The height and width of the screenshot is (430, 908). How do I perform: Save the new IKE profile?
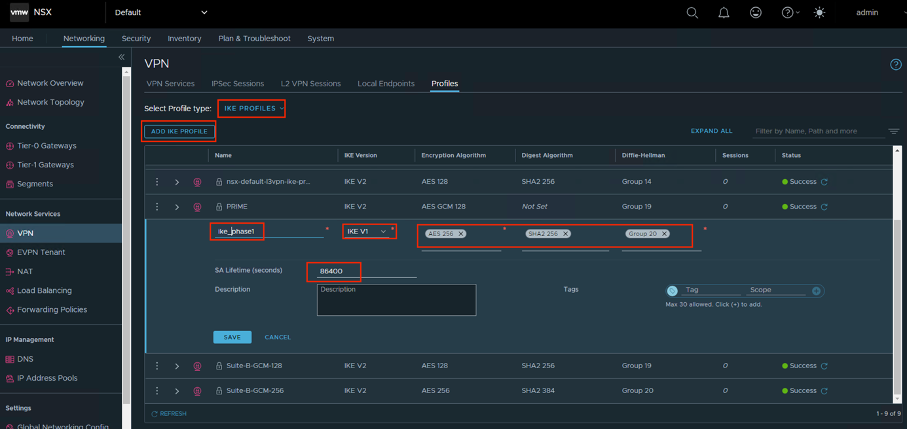coord(232,337)
